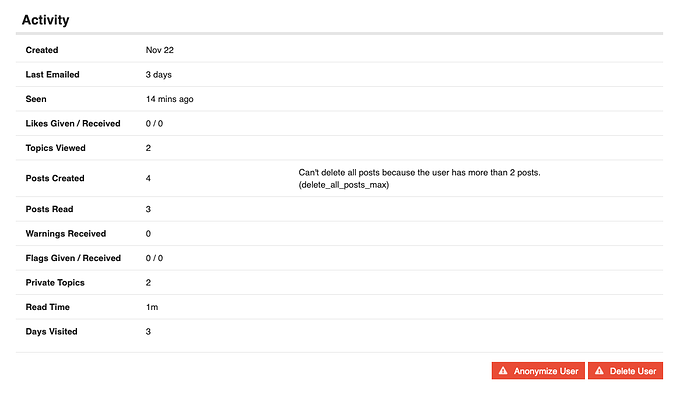Click the Posts Created count of 4
Image resolution: width=690 pixels, height=405 pixels.
coord(148,178)
